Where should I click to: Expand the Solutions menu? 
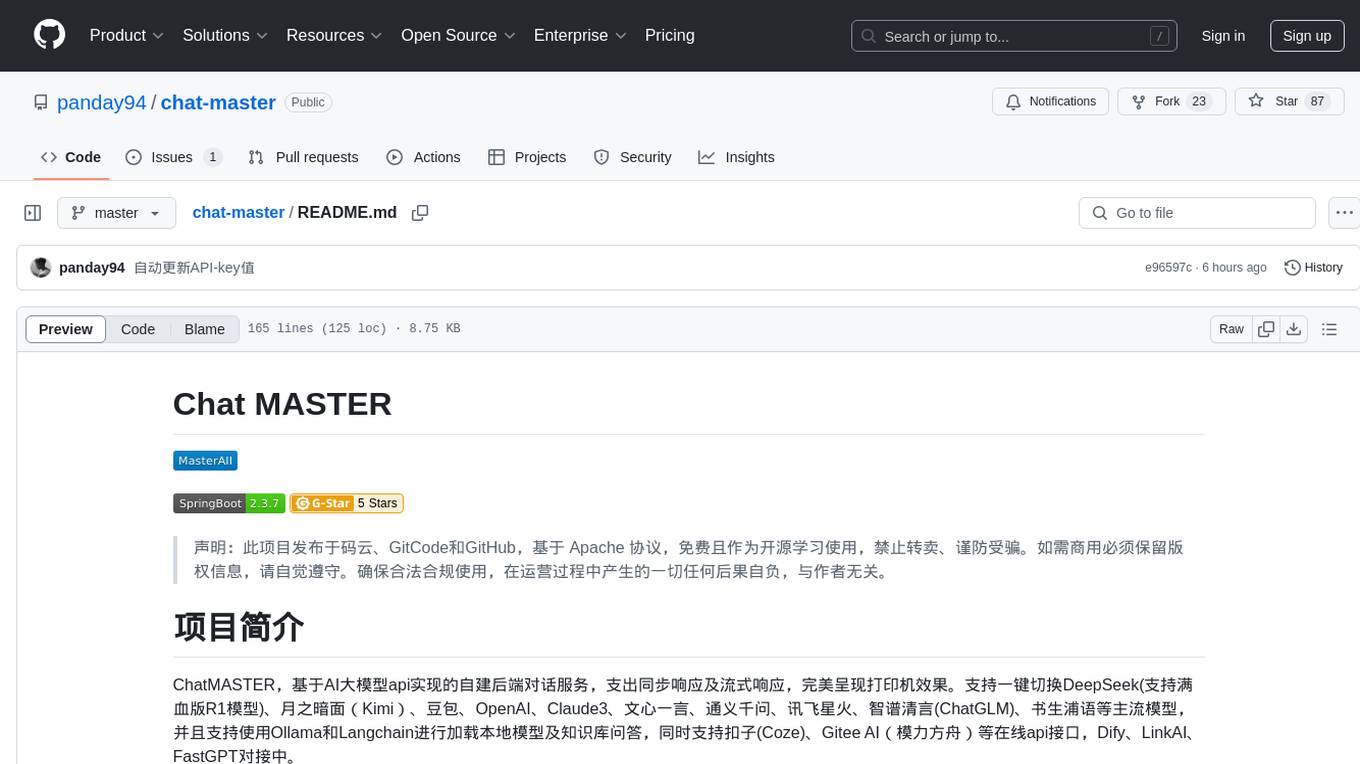tap(225, 35)
